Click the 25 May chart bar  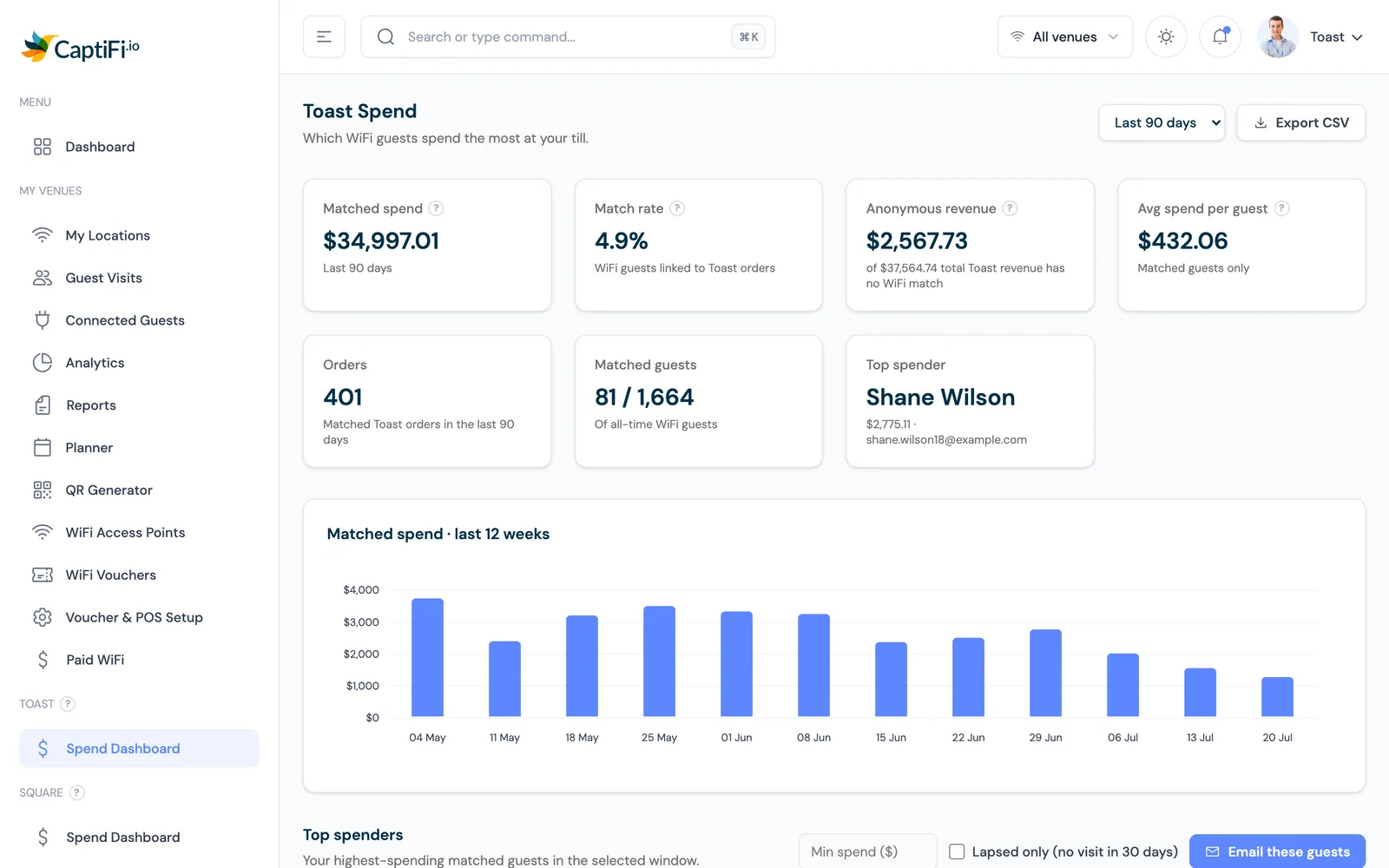pos(659,661)
